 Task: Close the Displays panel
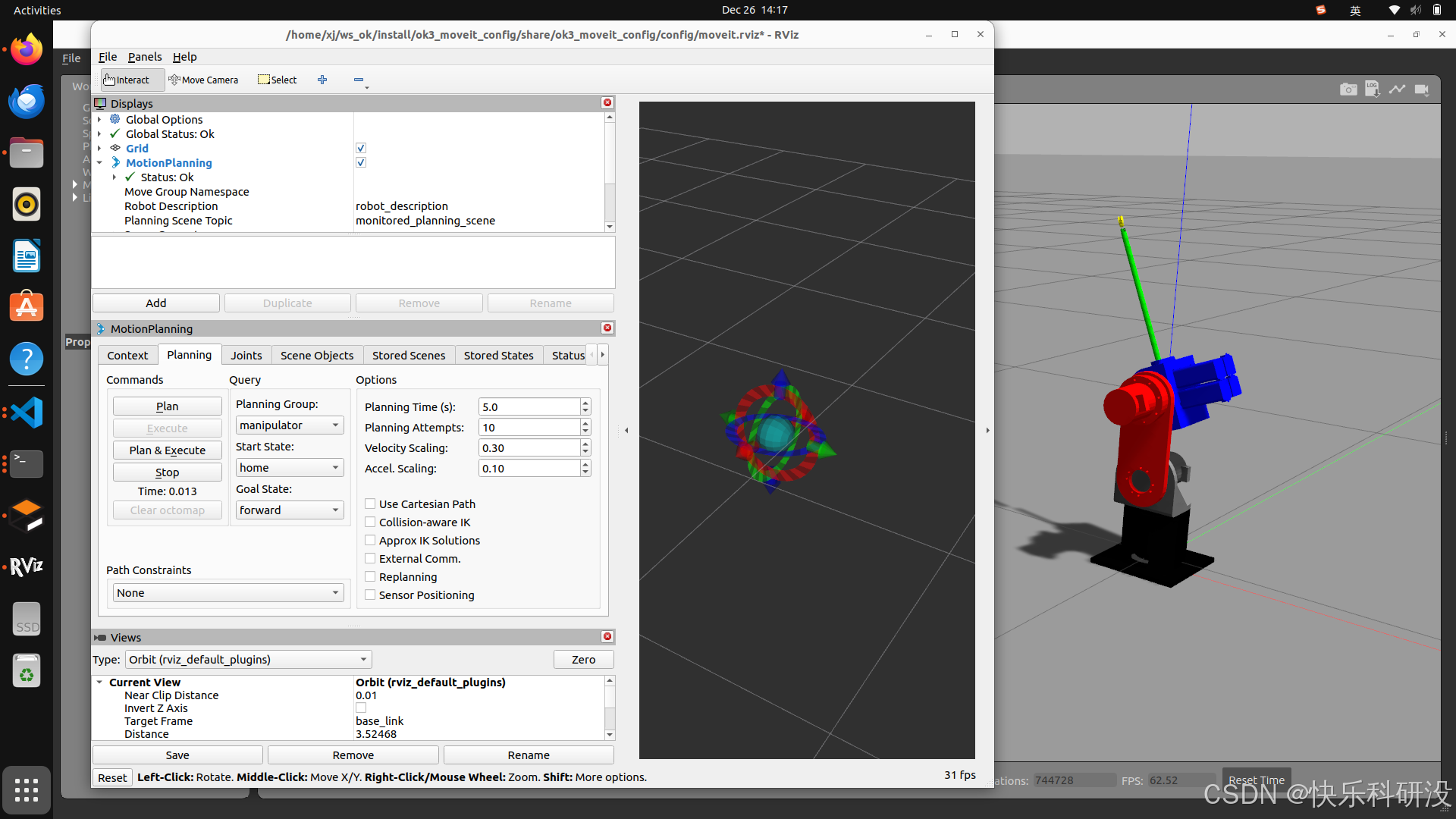[607, 102]
